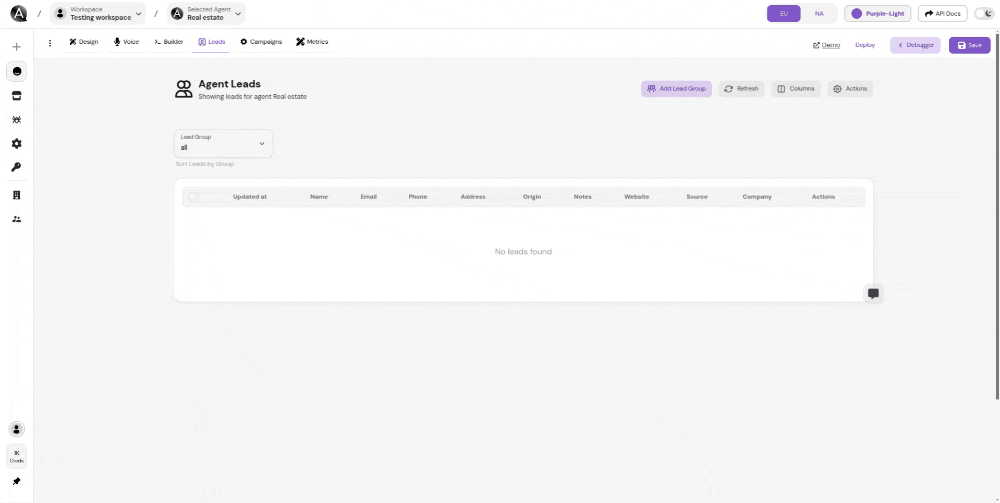Expand the Lead Group dropdown

point(223,143)
